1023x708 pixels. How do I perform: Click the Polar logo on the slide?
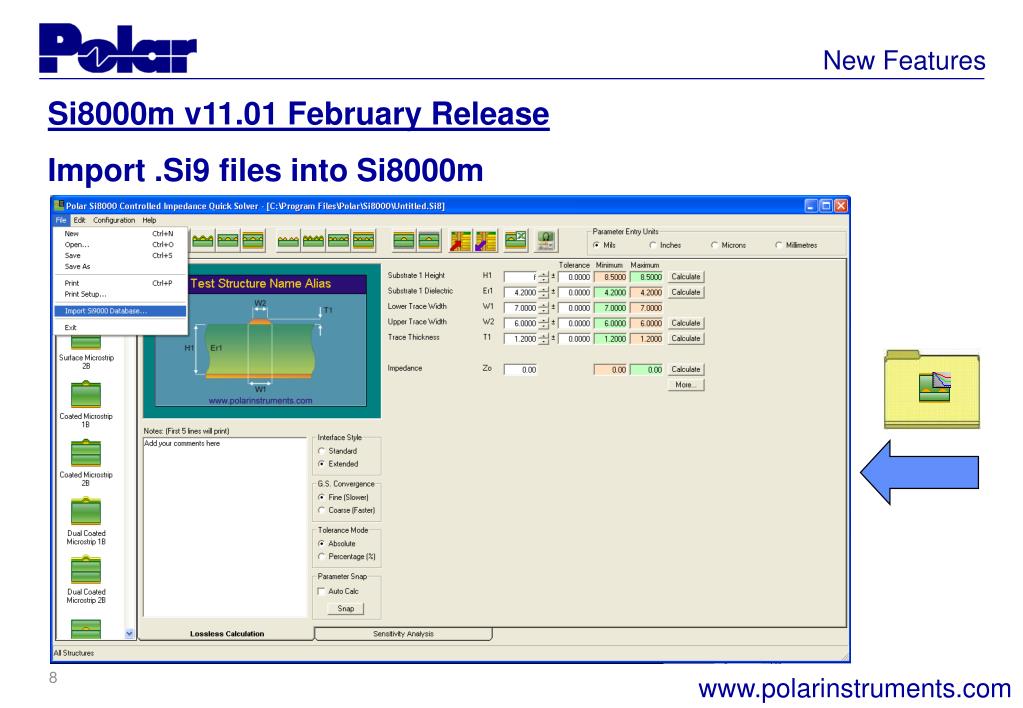pyautogui.click(x=117, y=48)
